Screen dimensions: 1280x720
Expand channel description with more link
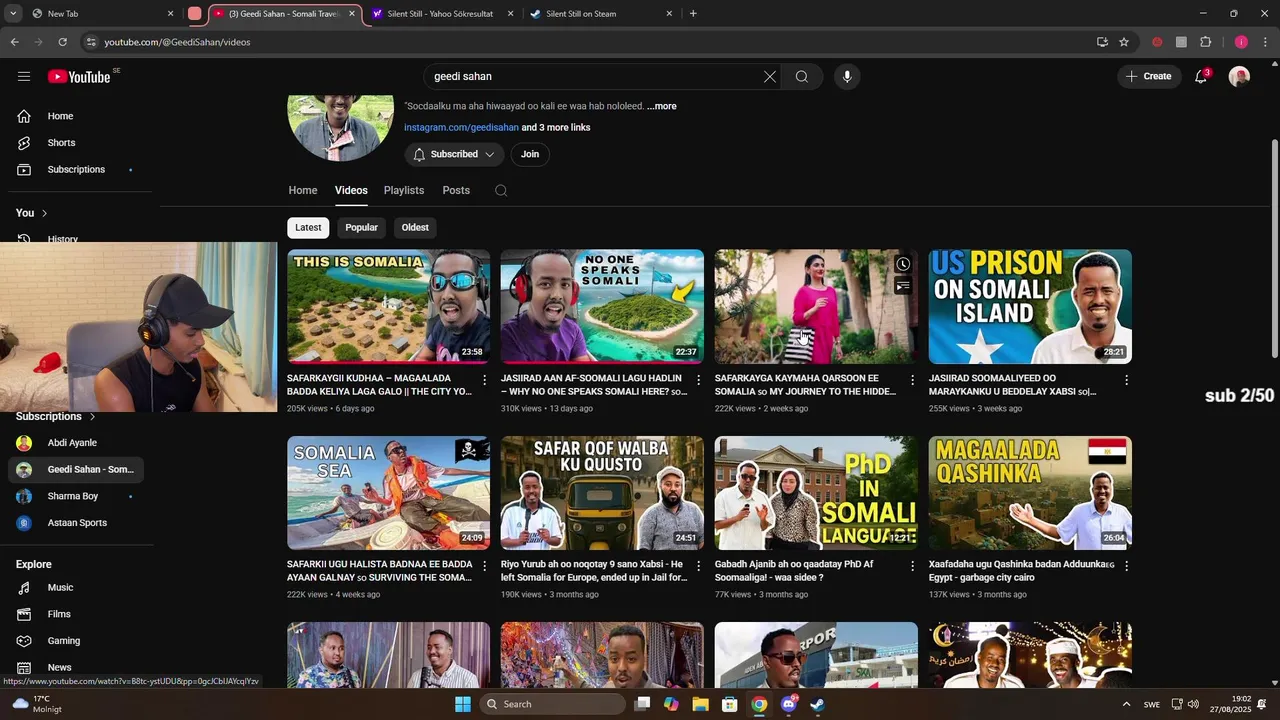coord(662,106)
